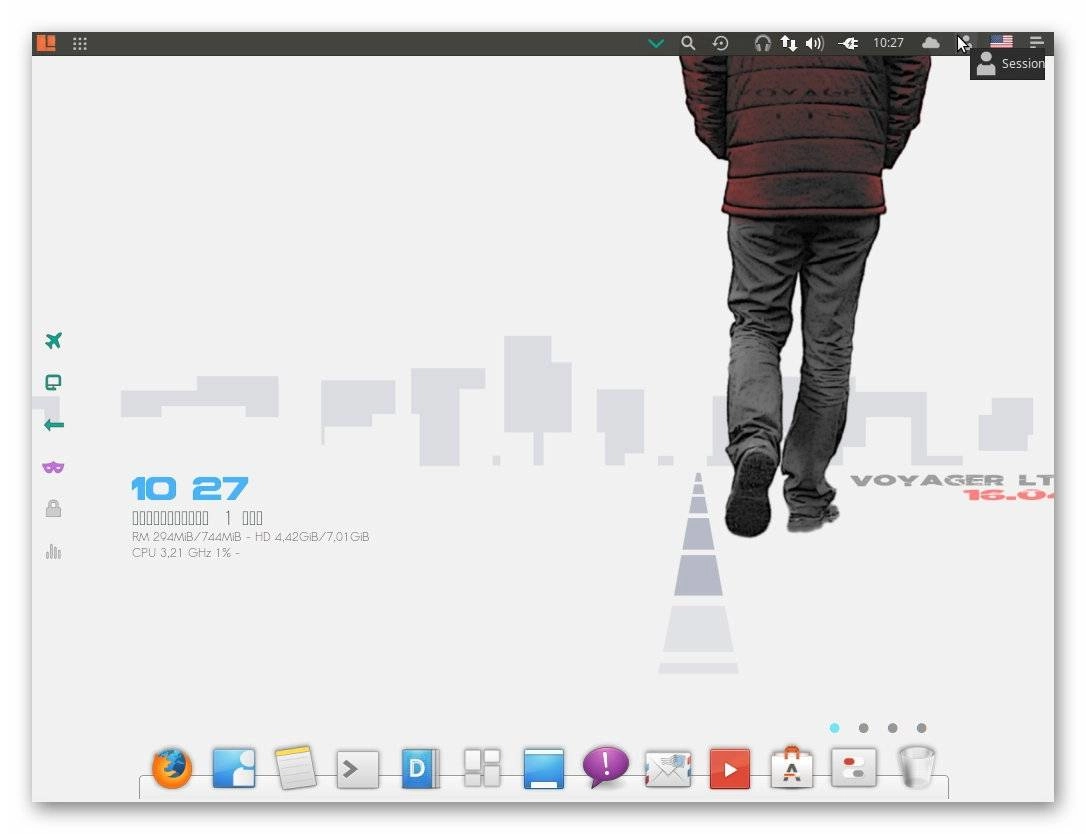Expand the green chevron drop-down in panel
1086x834 pixels.
coord(655,44)
